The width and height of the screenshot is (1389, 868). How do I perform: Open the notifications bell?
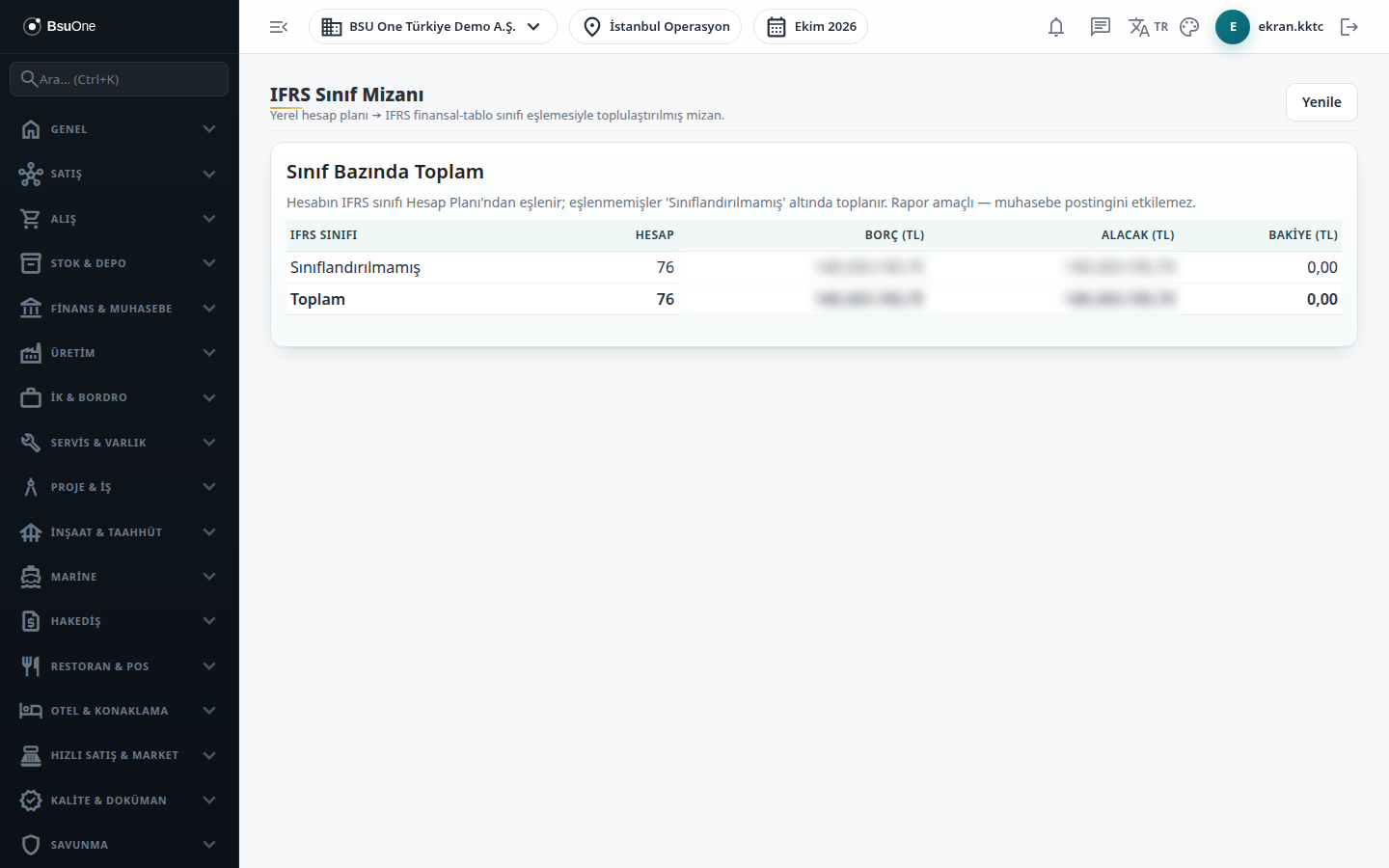(1056, 27)
